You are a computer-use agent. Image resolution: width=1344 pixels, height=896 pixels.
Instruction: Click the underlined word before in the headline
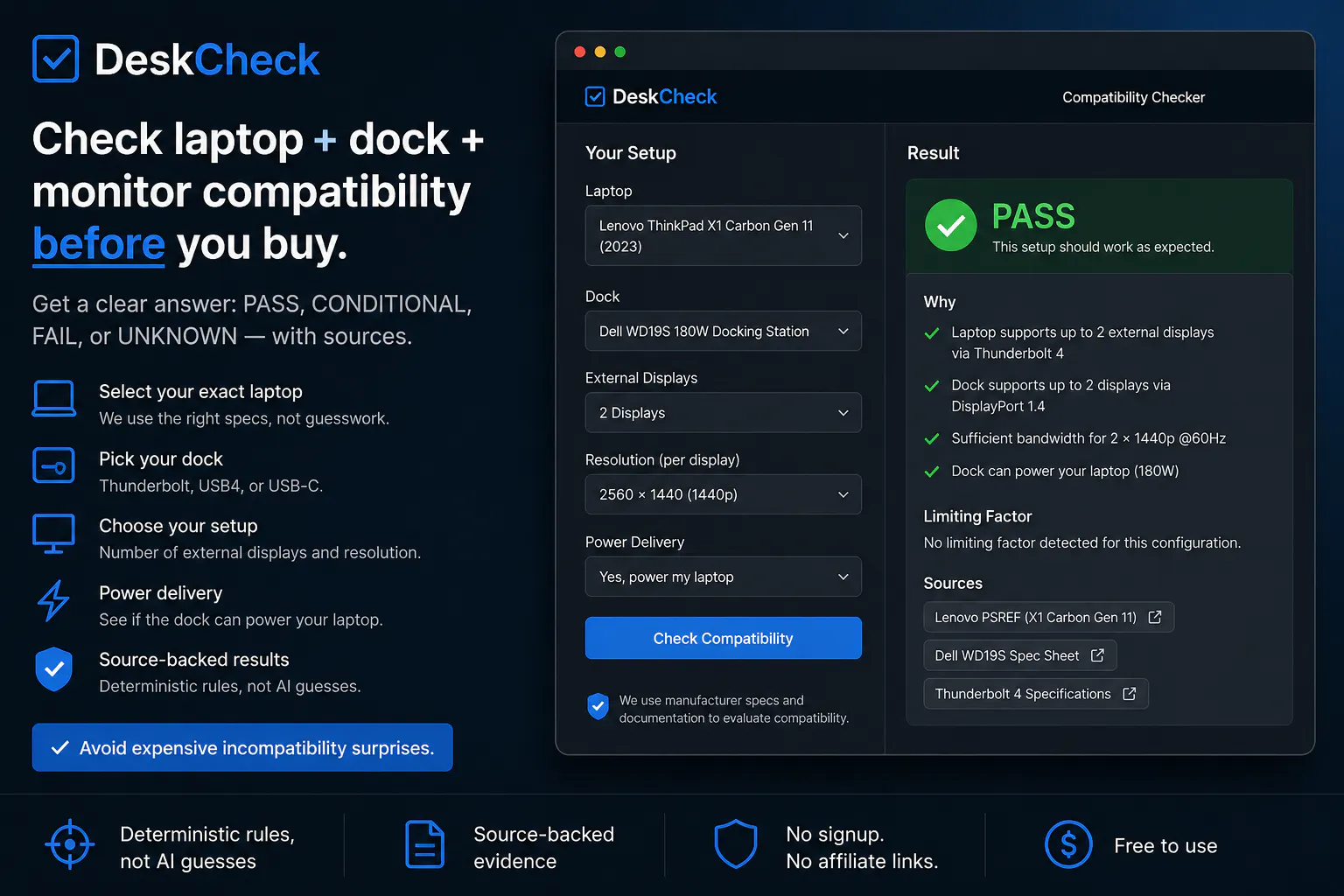pyautogui.click(x=99, y=244)
